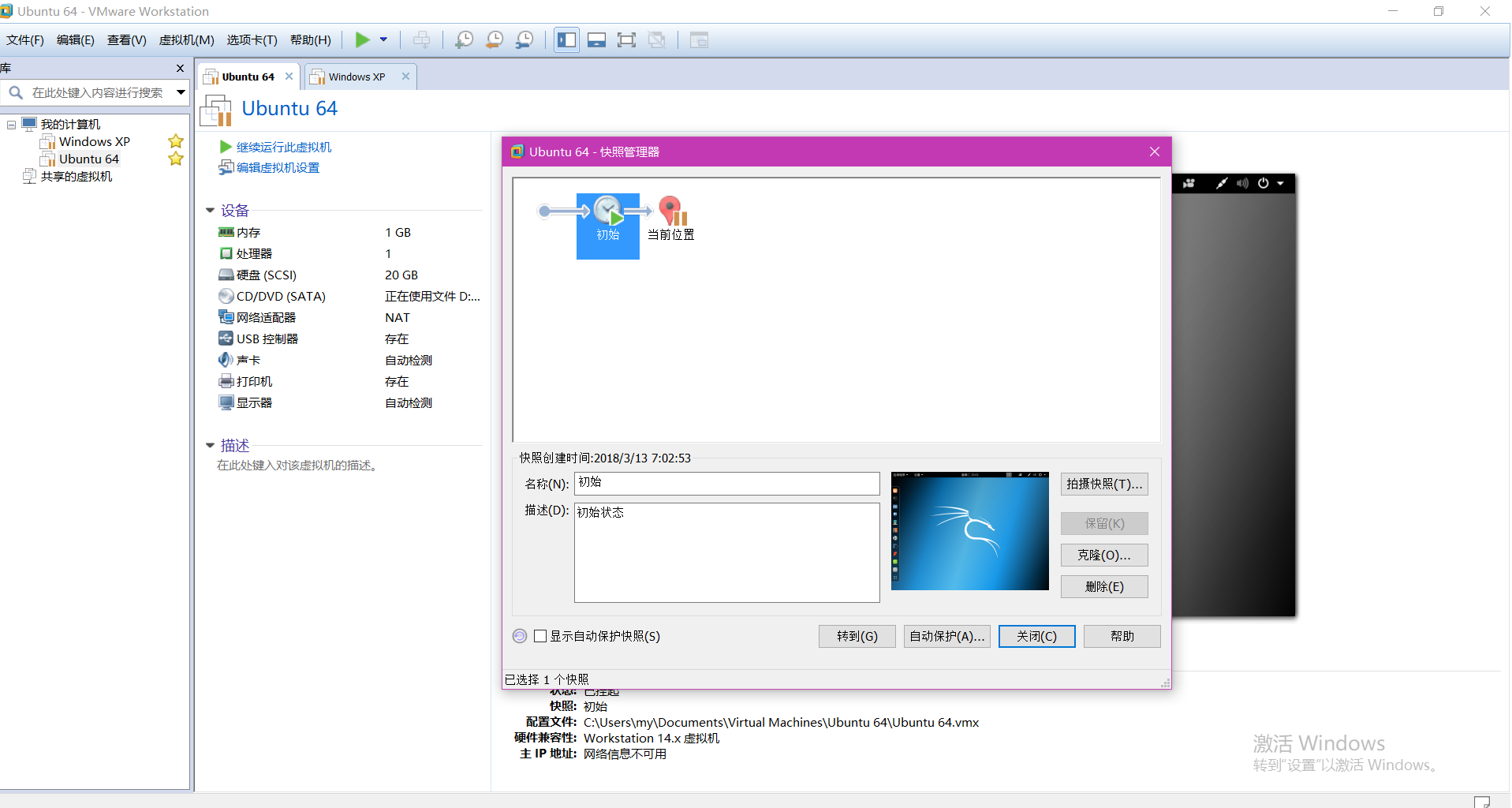Click the snapshot 名称(N) text field

726,483
